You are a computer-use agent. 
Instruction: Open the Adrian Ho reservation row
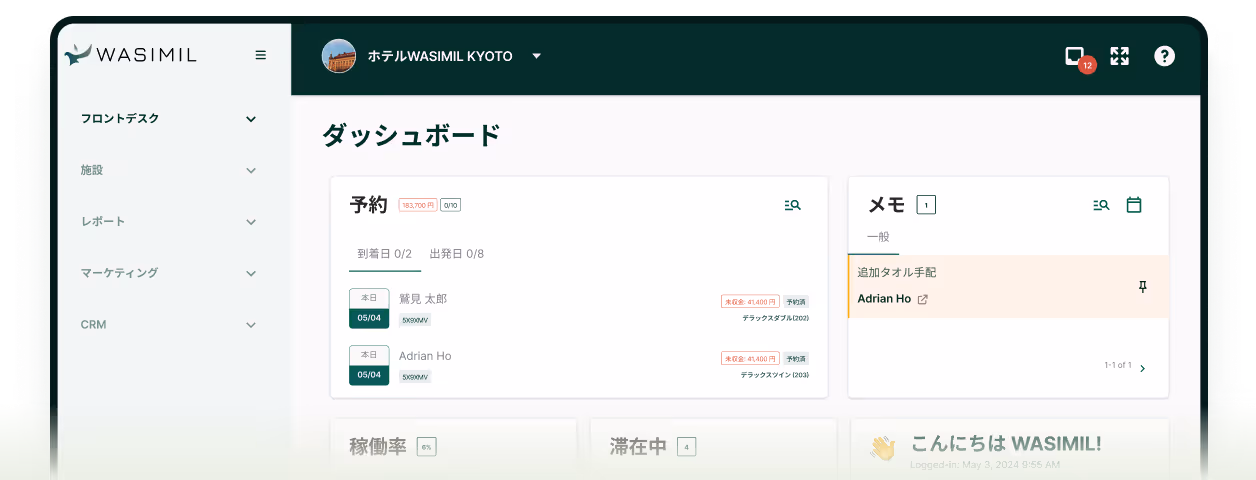tap(579, 365)
